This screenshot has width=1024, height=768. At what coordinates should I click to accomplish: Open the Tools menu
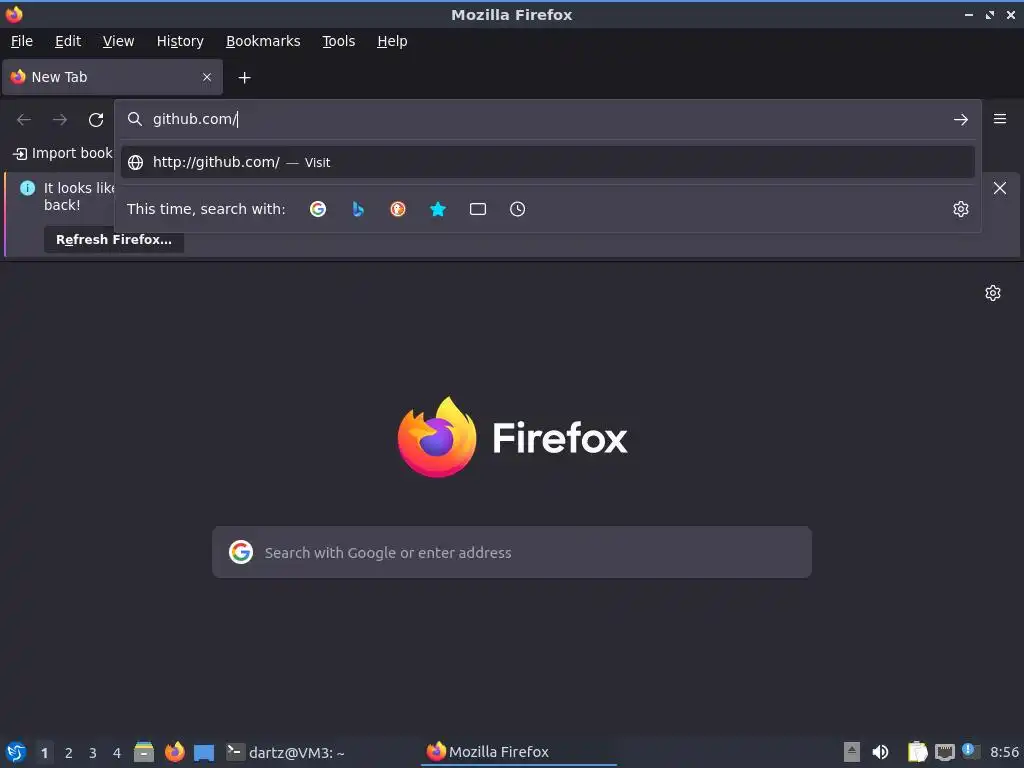coord(338,41)
